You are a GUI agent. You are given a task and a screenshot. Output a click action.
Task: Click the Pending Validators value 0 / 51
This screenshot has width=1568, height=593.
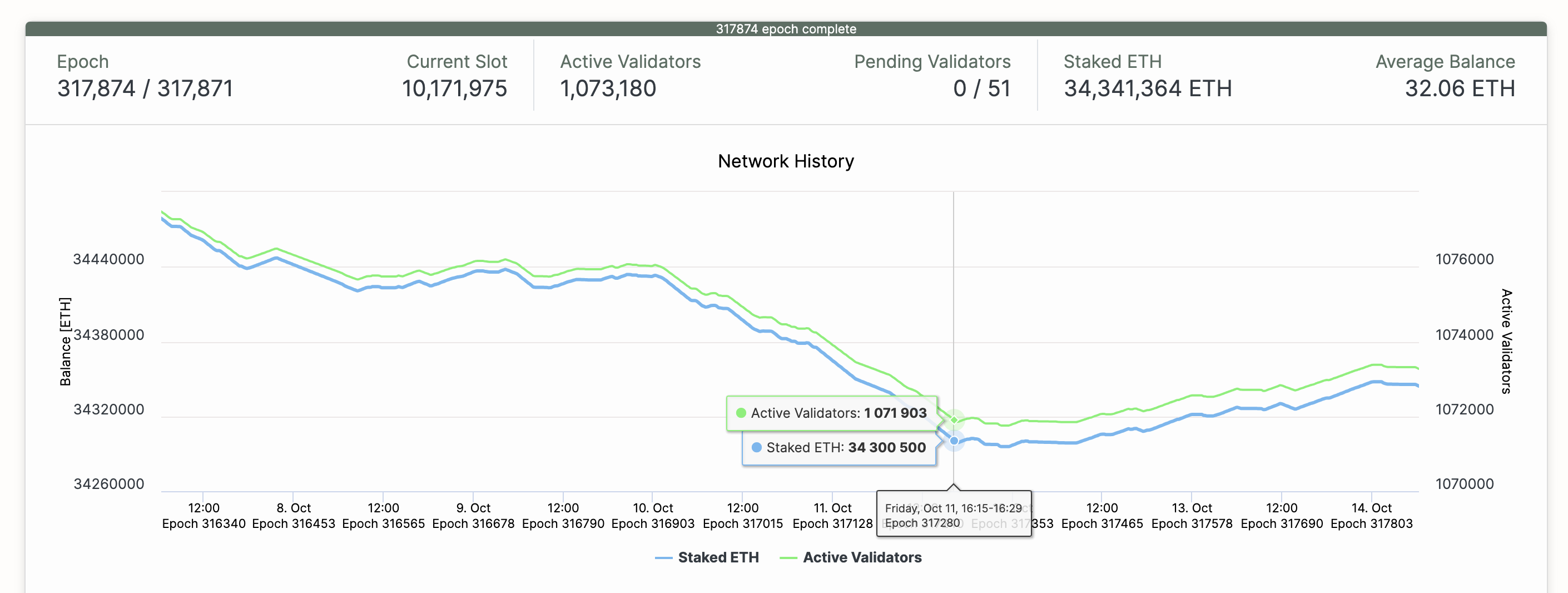tap(982, 89)
